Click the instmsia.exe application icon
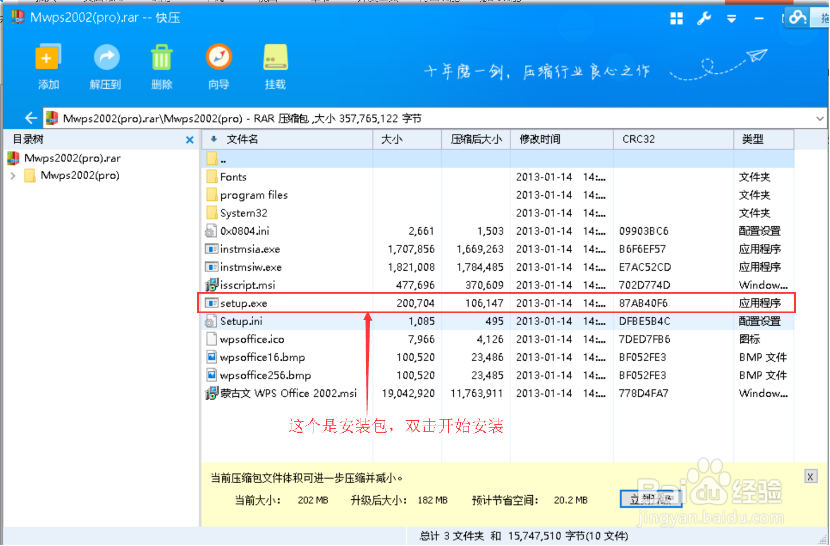This screenshot has height=546, width=830. coord(212,249)
